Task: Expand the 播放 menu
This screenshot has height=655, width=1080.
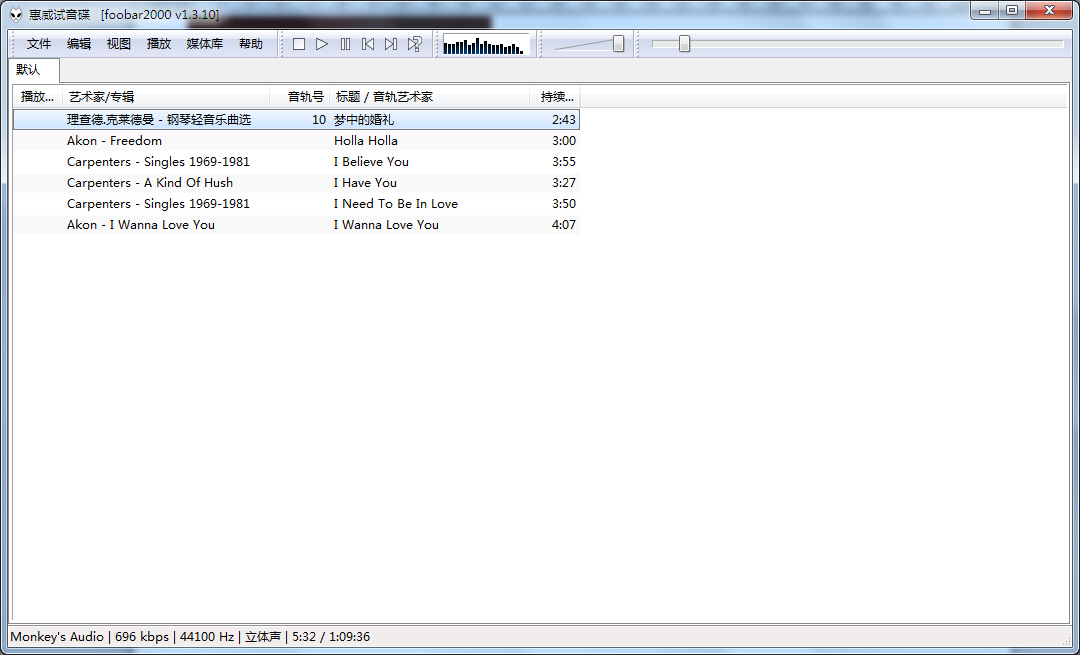Action: click(159, 44)
